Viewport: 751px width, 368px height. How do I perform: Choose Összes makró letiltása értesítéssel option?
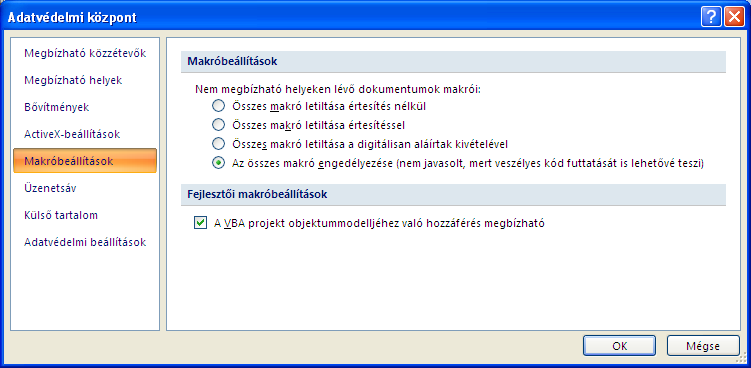click(218, 125)
